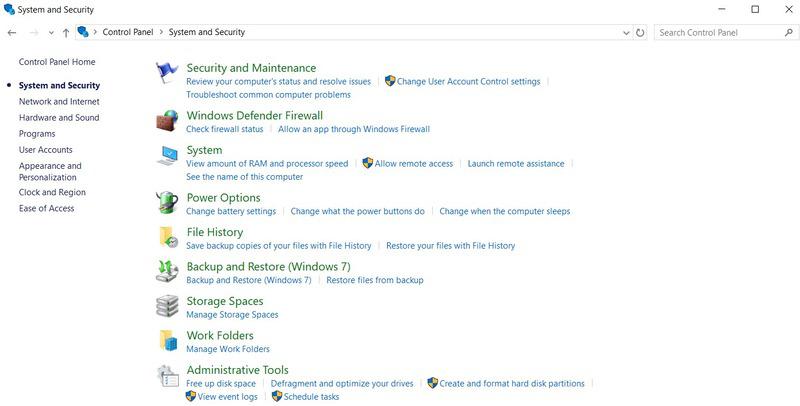Viewport: 800px width, 406px height.
Task: Open recent locations dropdown arrow
Action: tap(51, 32)
